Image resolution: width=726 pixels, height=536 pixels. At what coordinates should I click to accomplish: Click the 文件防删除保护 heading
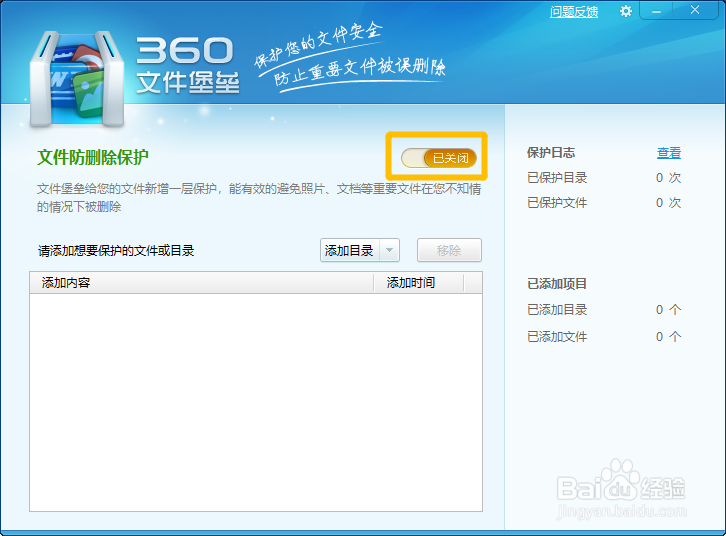(93, 157)
